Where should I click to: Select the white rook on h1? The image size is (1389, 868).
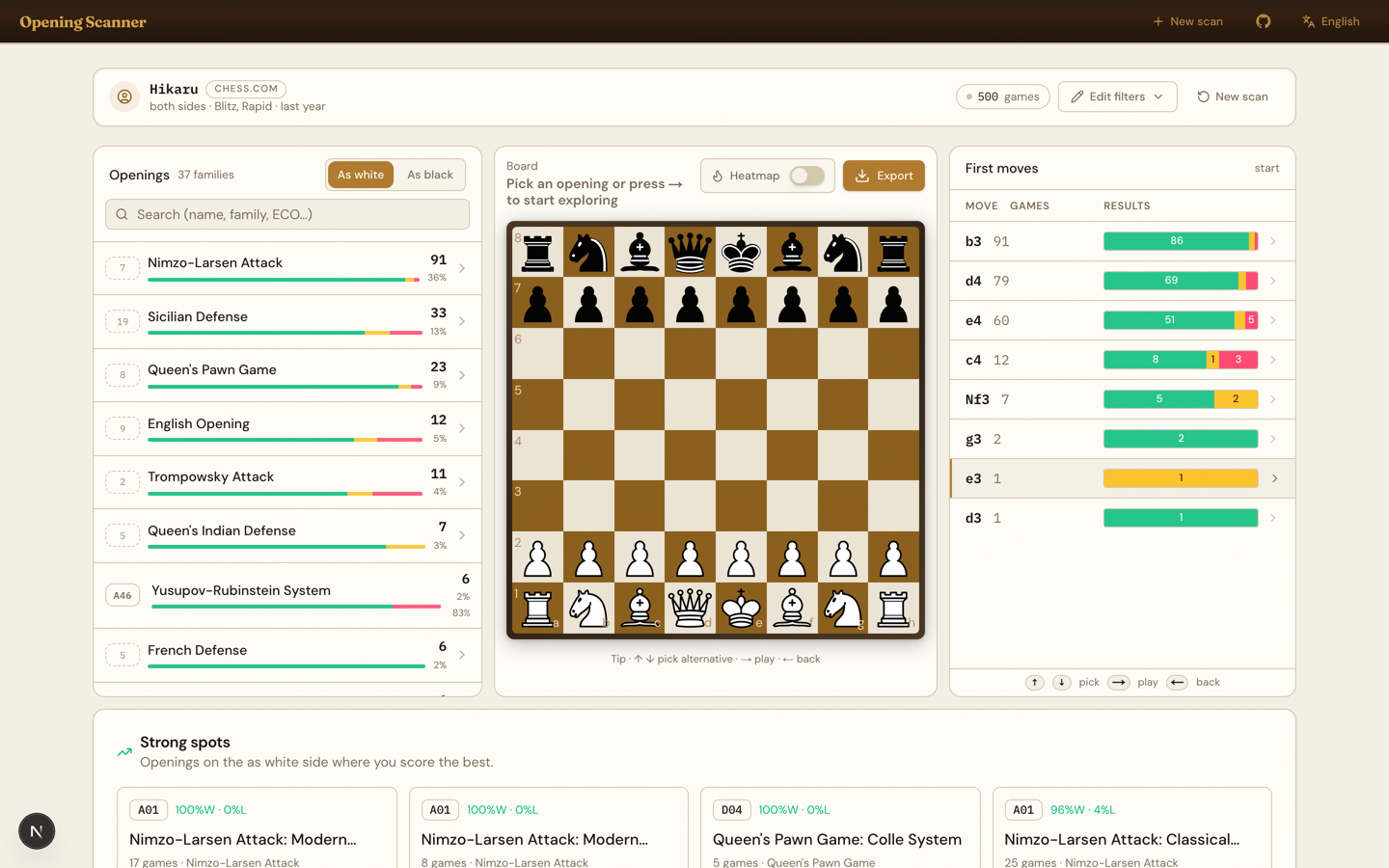tap(893, 608)
